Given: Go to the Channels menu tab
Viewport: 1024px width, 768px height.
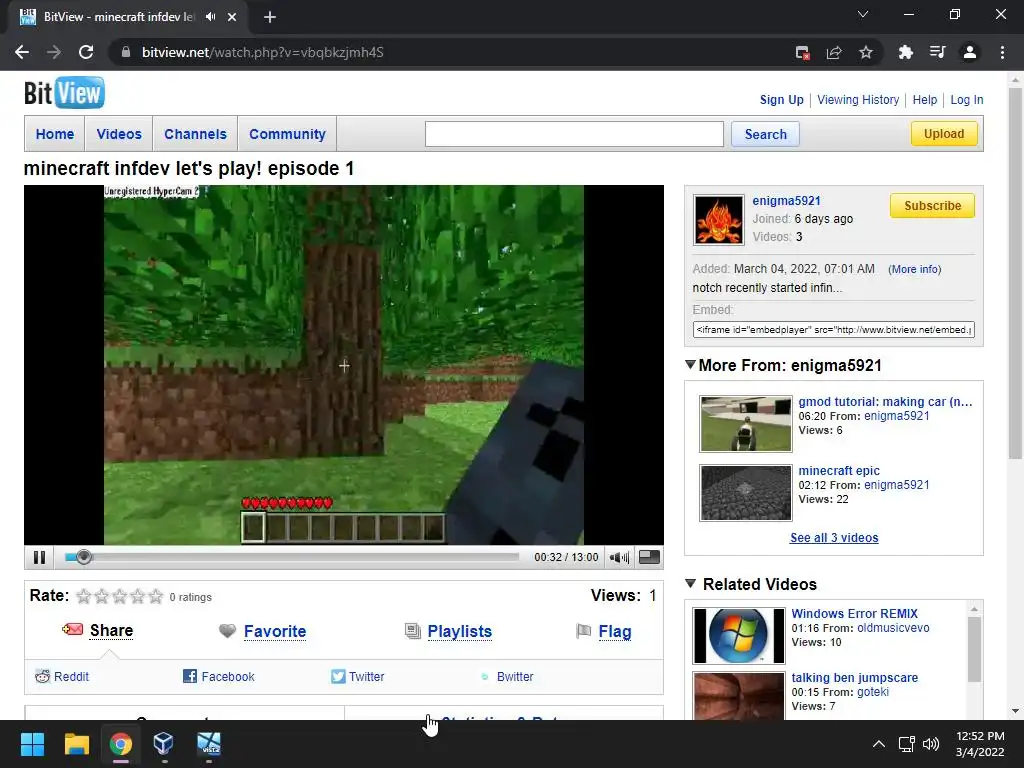Looking at the screenshot, I should [x=195, y=134].
